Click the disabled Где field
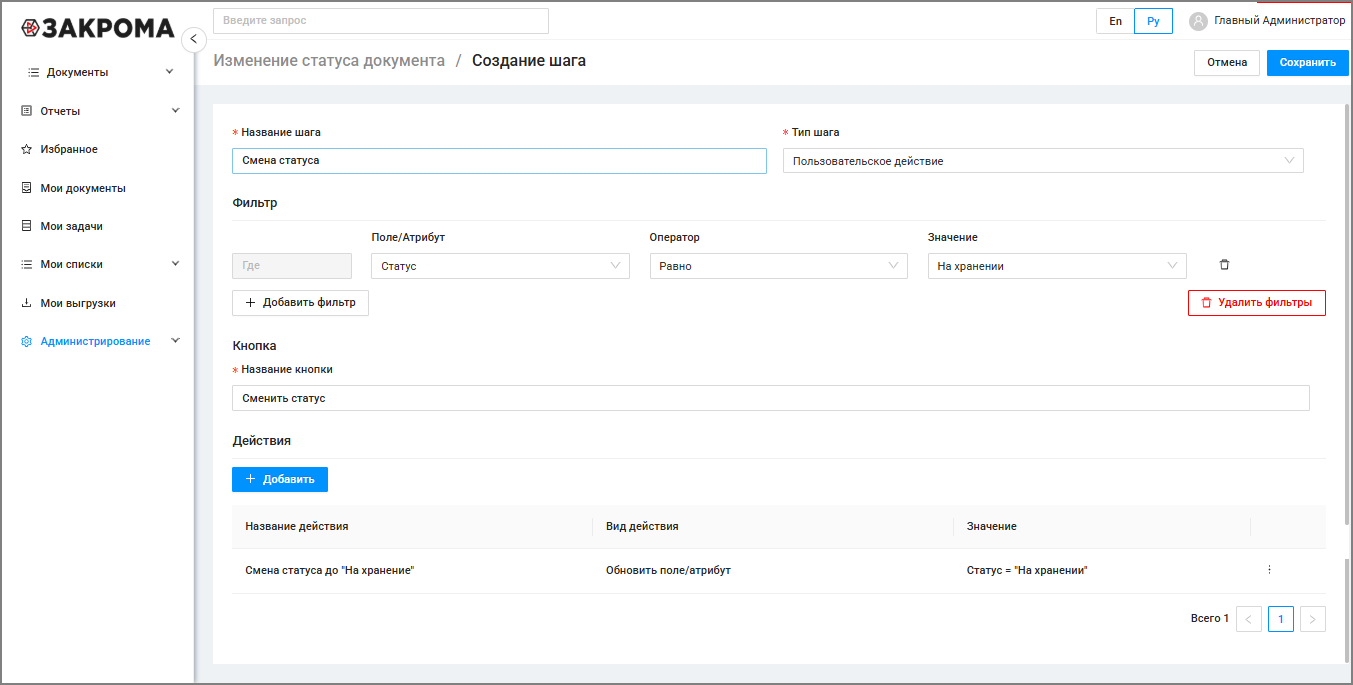This screenshot has height=685, width=1353. point(292,266)
